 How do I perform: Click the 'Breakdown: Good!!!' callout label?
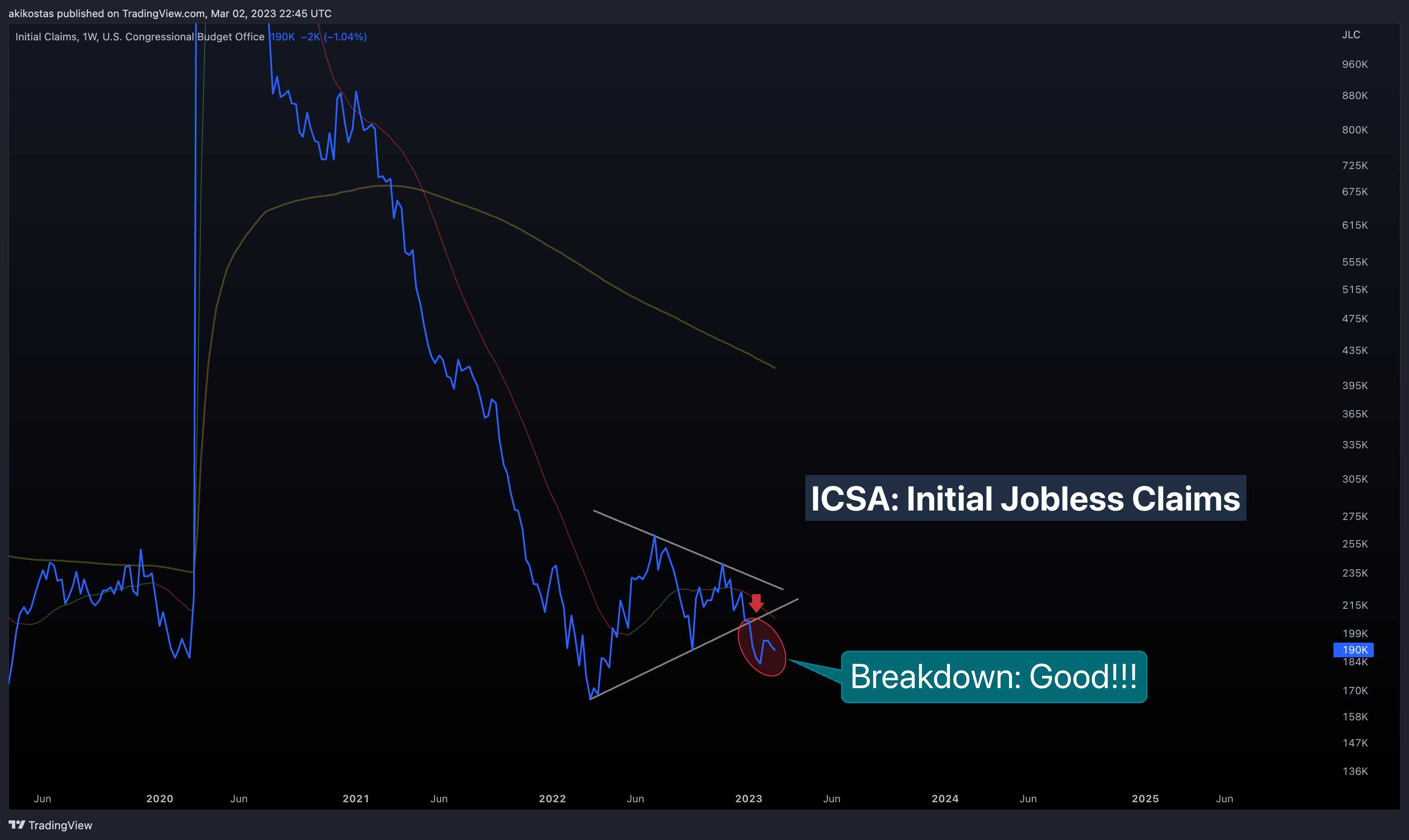(994, 677)
